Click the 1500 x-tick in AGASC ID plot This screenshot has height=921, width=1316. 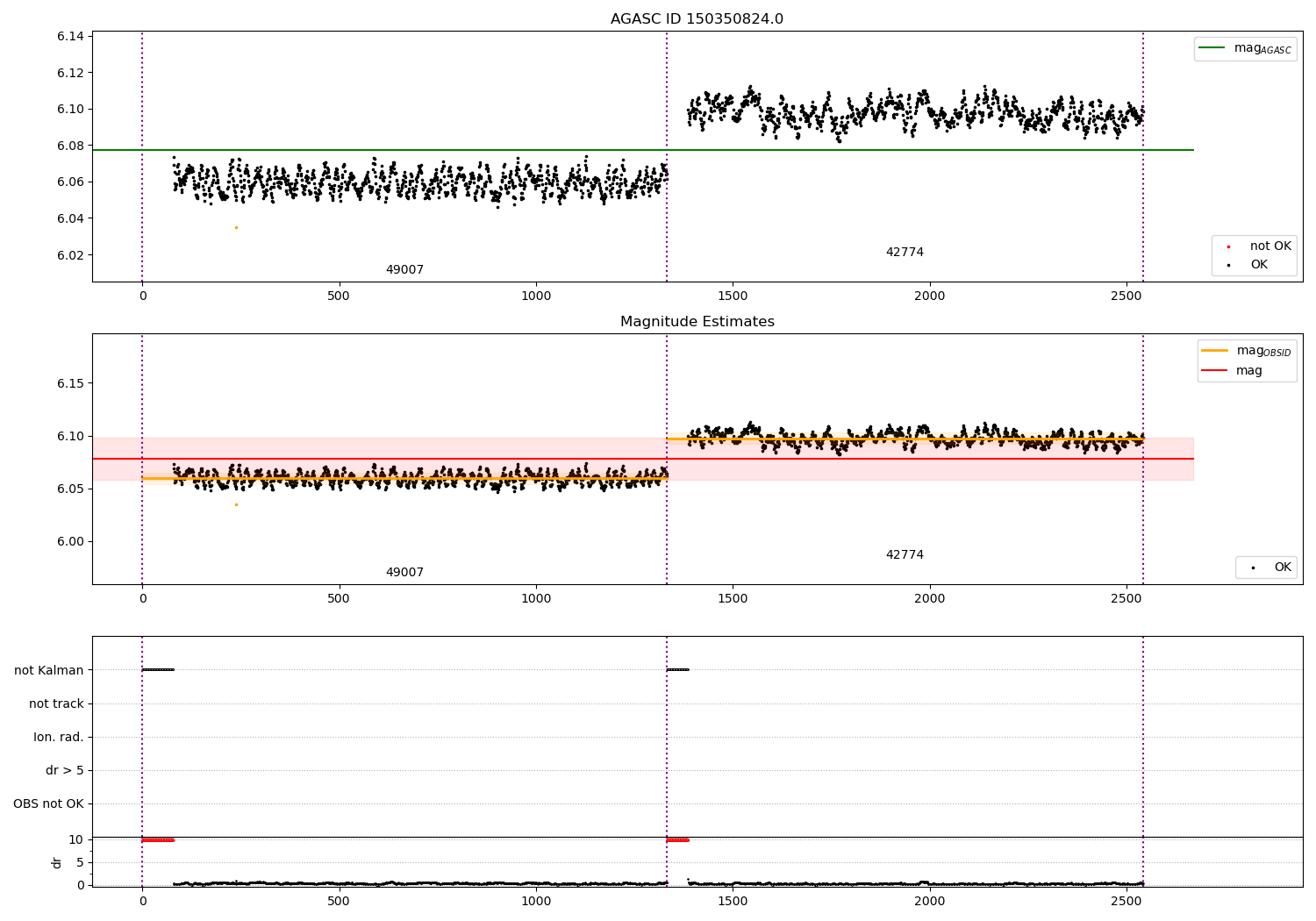tap(733, 296)
